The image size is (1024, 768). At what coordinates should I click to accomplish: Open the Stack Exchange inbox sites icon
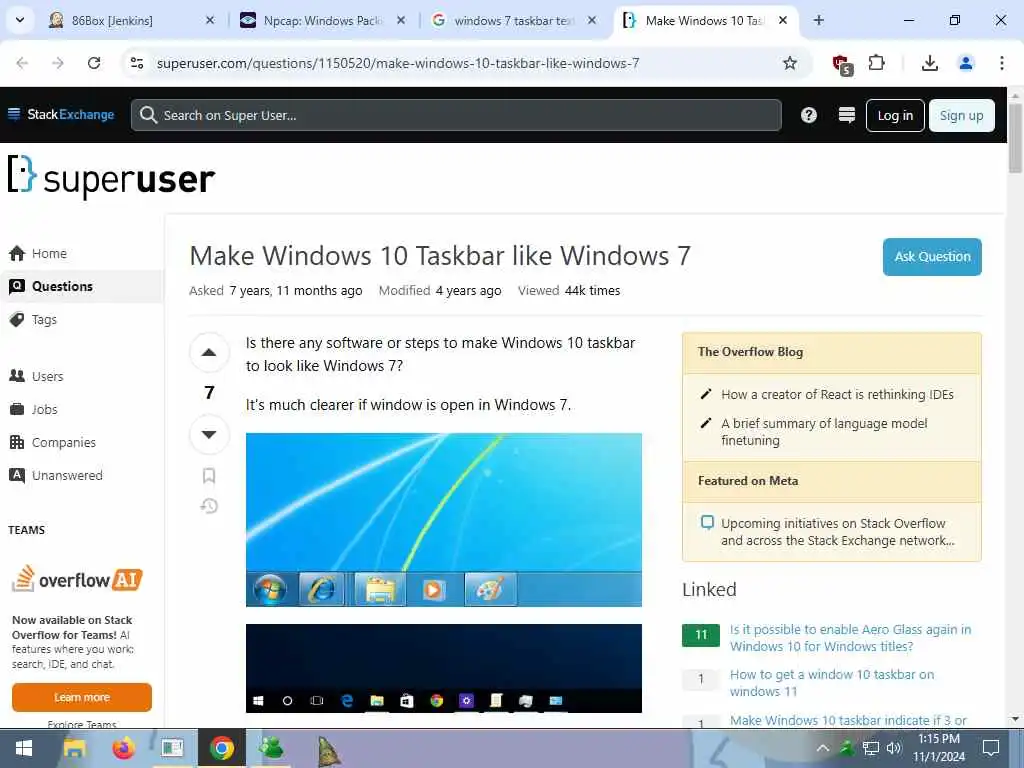click(x=846, y=115)
